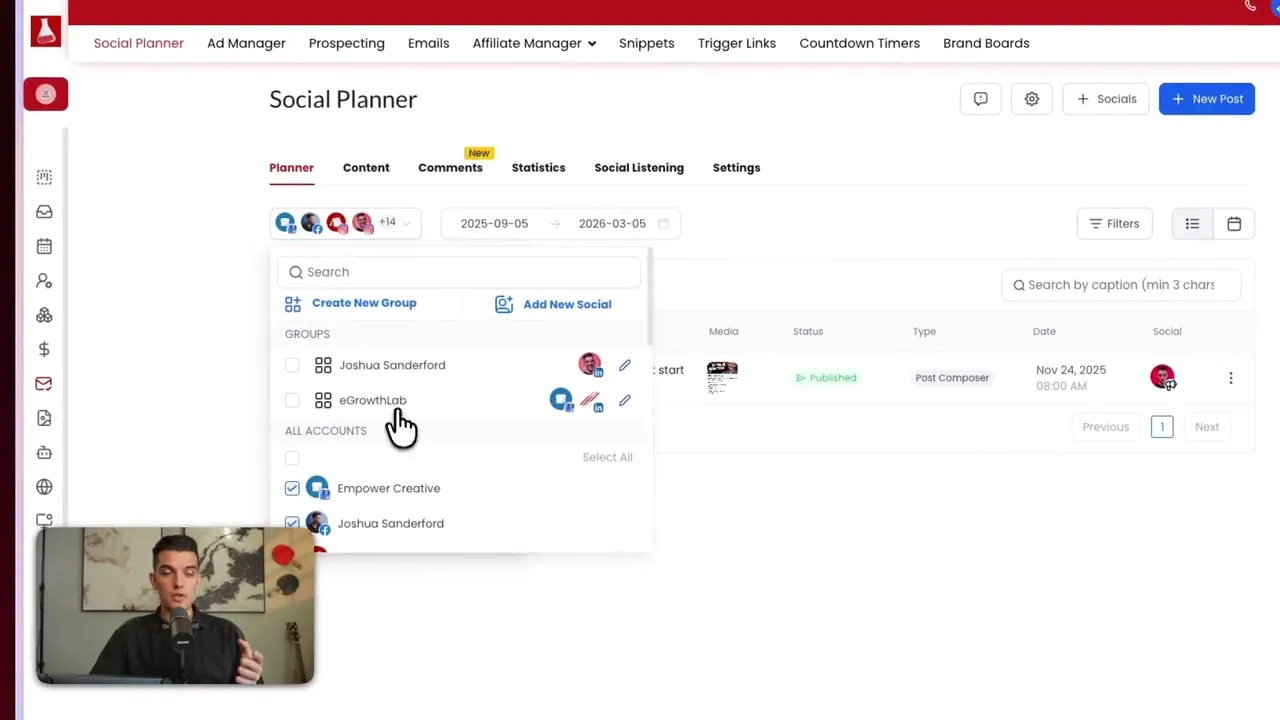
Task: Open the Statistics tab
Action: click(538, 168)
